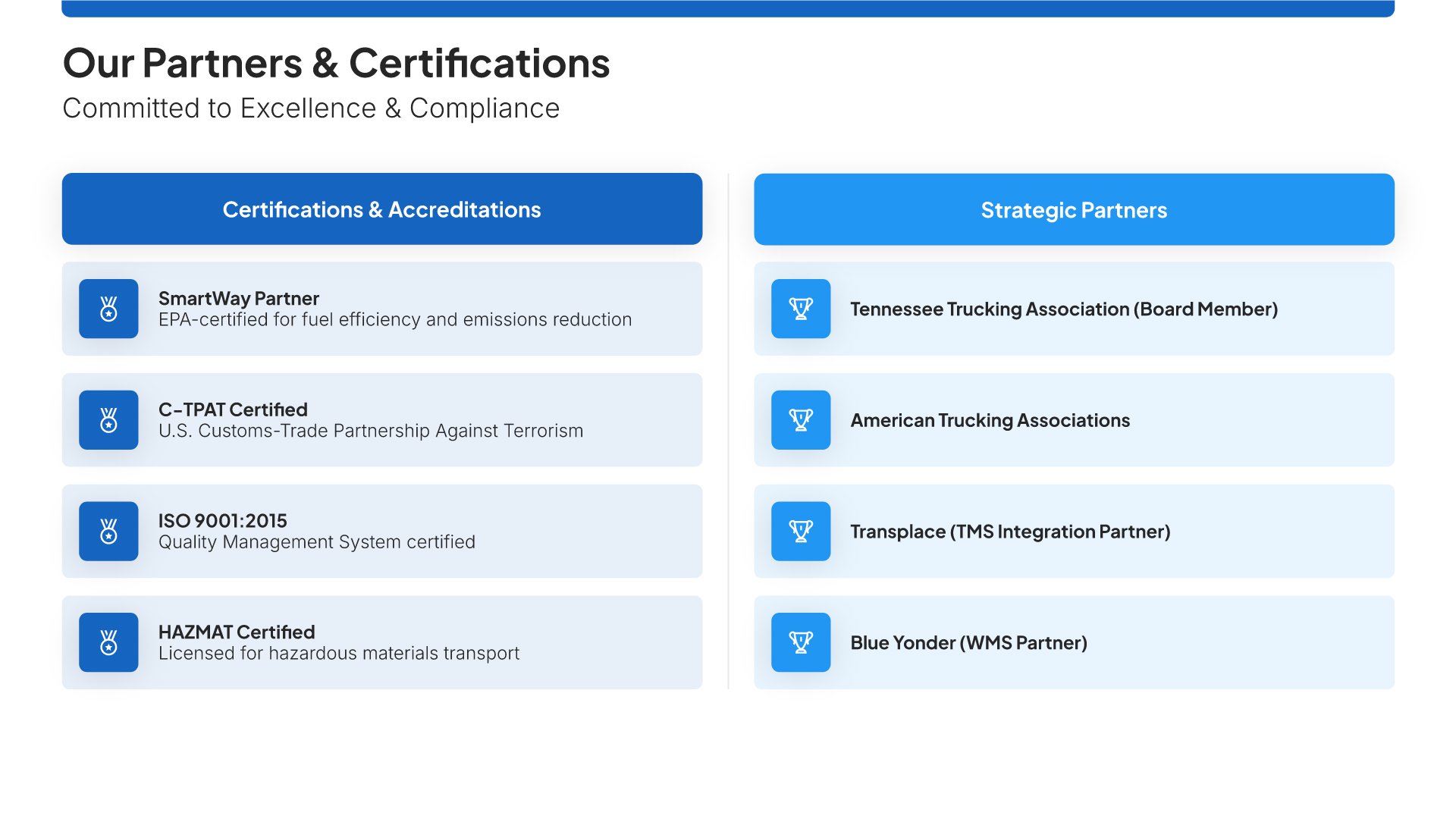Viewport: 1456px width, 819px height.
Task: Click the medal icon beside SmartWay Partner
Action: [x=108, y=309]
